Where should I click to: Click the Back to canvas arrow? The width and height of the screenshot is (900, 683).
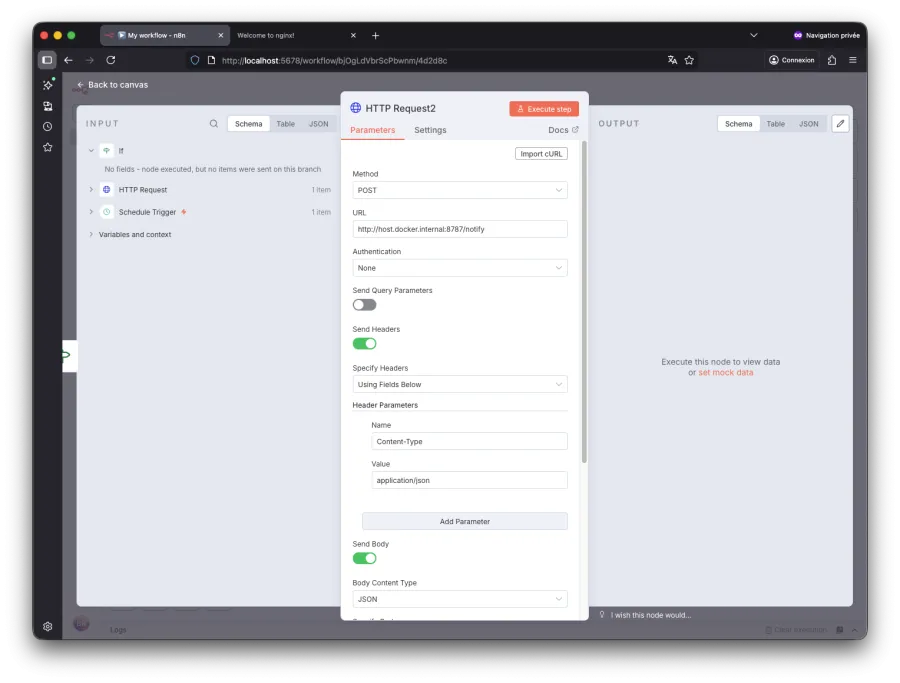[x=81, y=85]
